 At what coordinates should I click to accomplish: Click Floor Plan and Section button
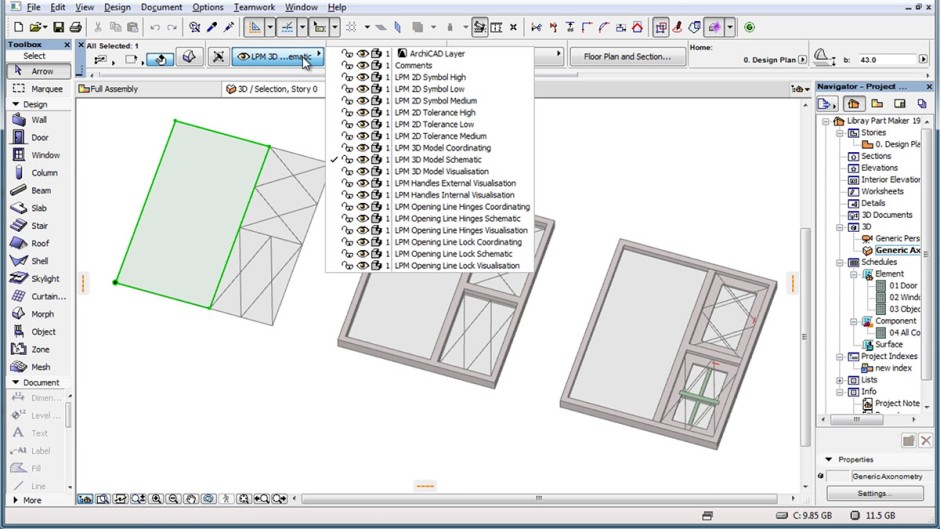point(627,57)
